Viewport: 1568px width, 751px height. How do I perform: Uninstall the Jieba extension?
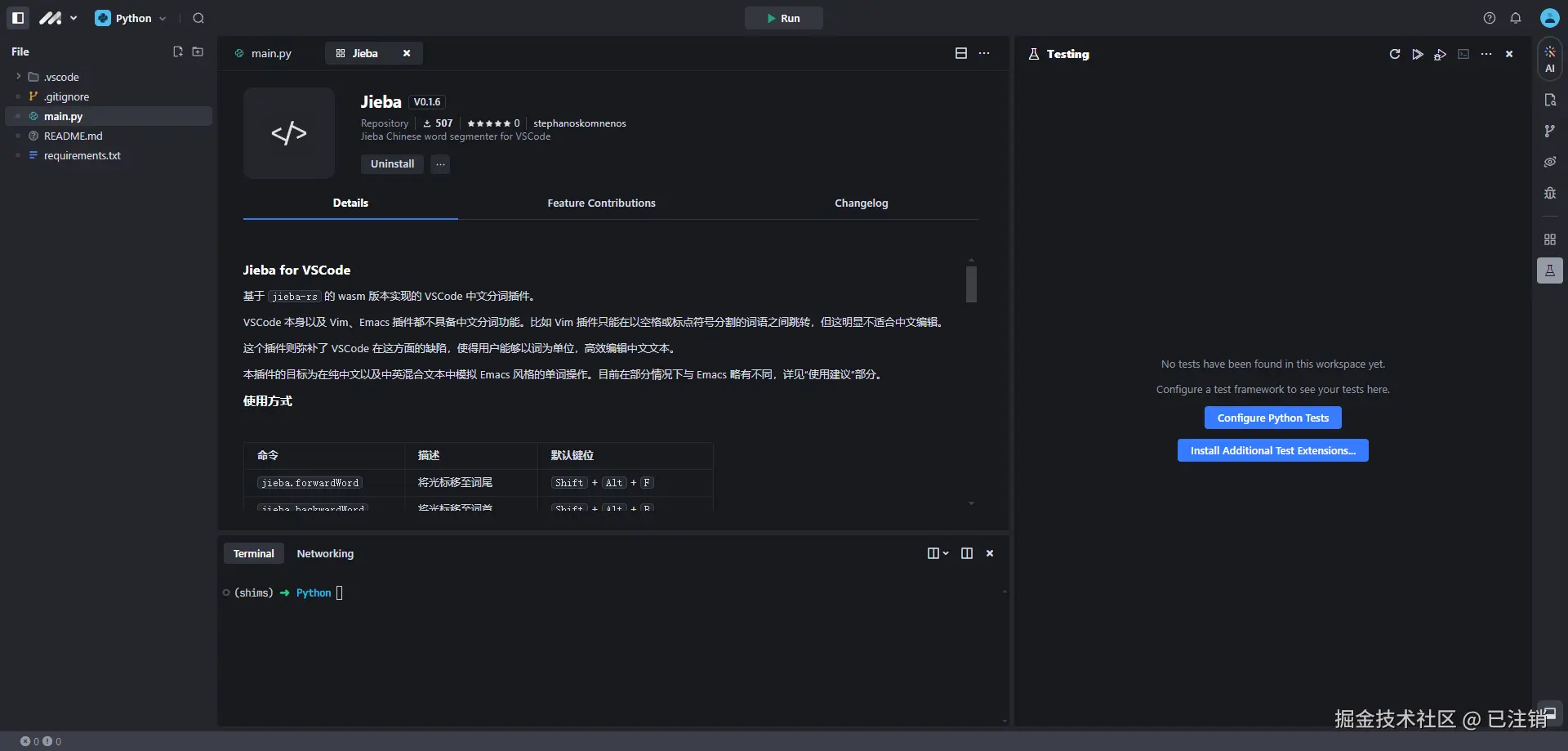392,164
